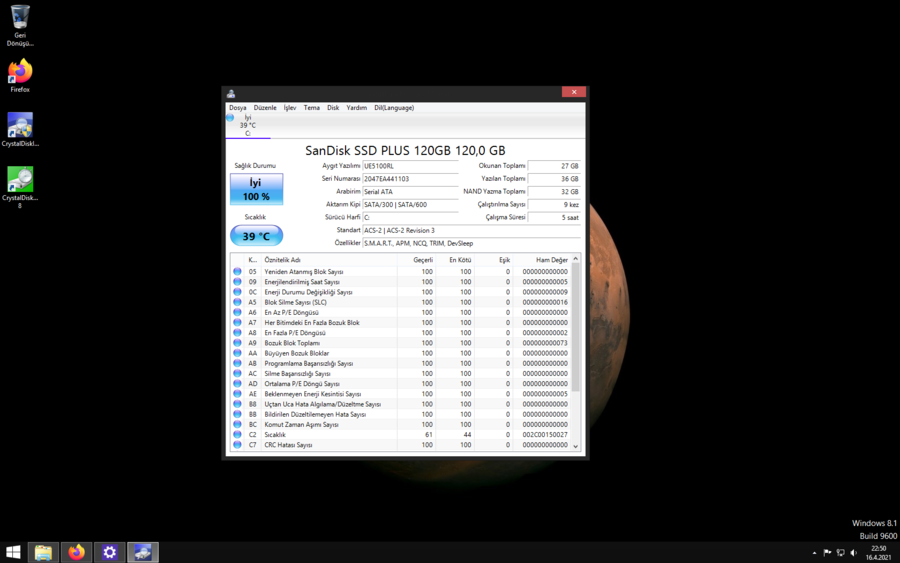Click the volume icon in system tray
The height and width of the screenshot is (563, 900).
tap(854, 553)
